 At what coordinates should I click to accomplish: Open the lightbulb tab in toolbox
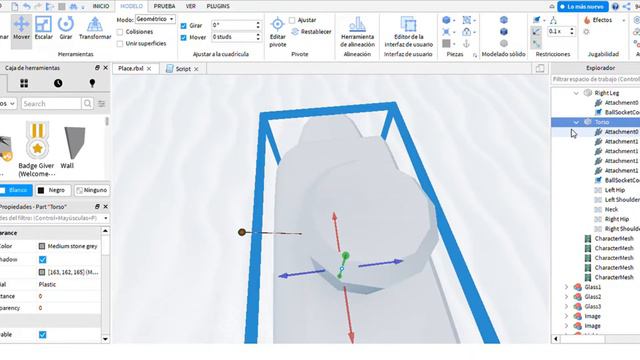pyautogui.click(x=92, y=83)
